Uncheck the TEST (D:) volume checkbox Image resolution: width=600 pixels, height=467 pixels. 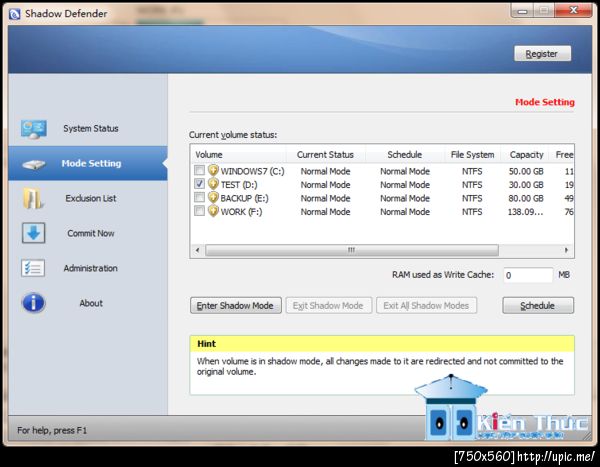pyautogui.click(x=199, y=184)
